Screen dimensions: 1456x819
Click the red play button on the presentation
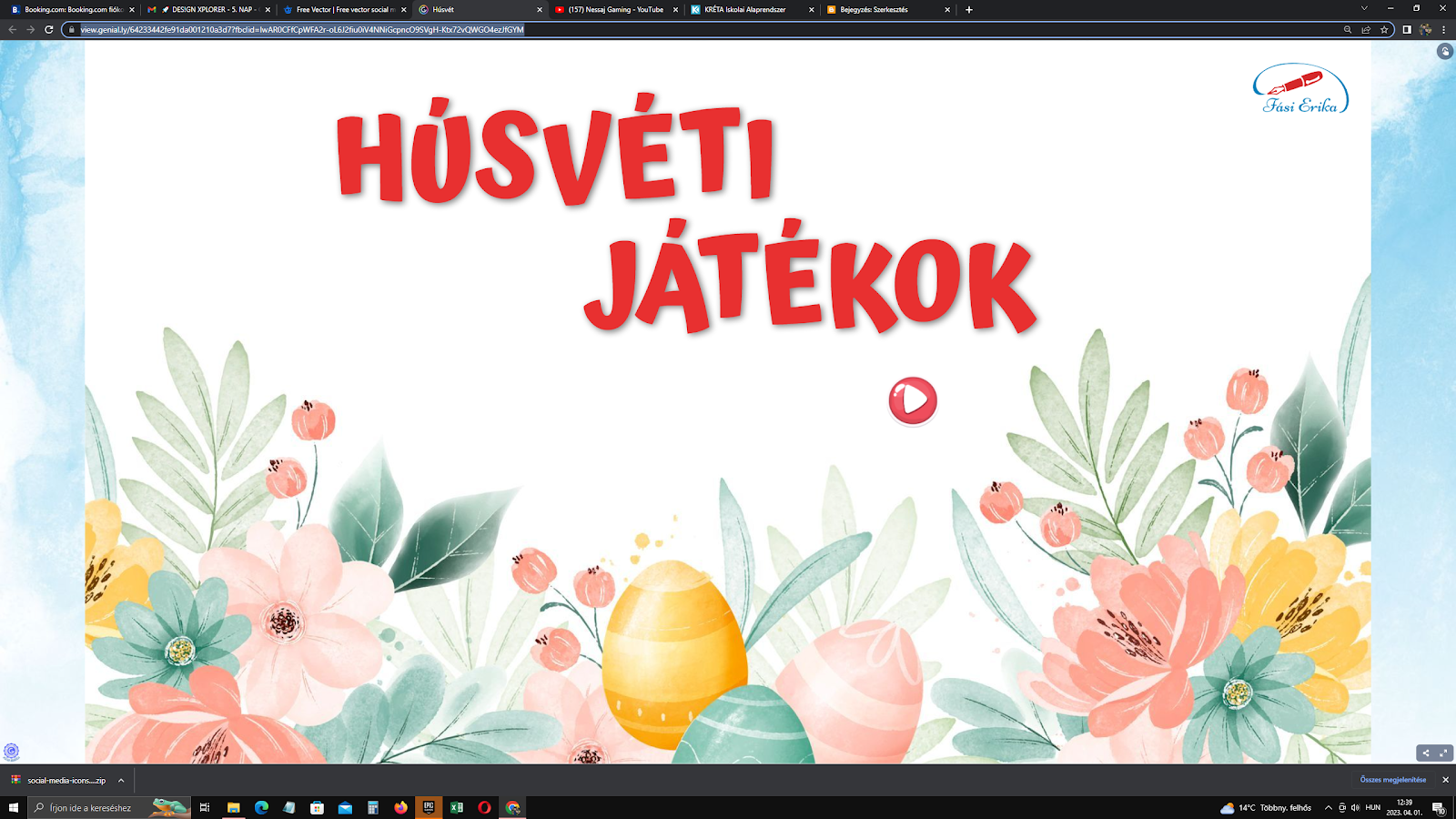(x=913, y=400)
